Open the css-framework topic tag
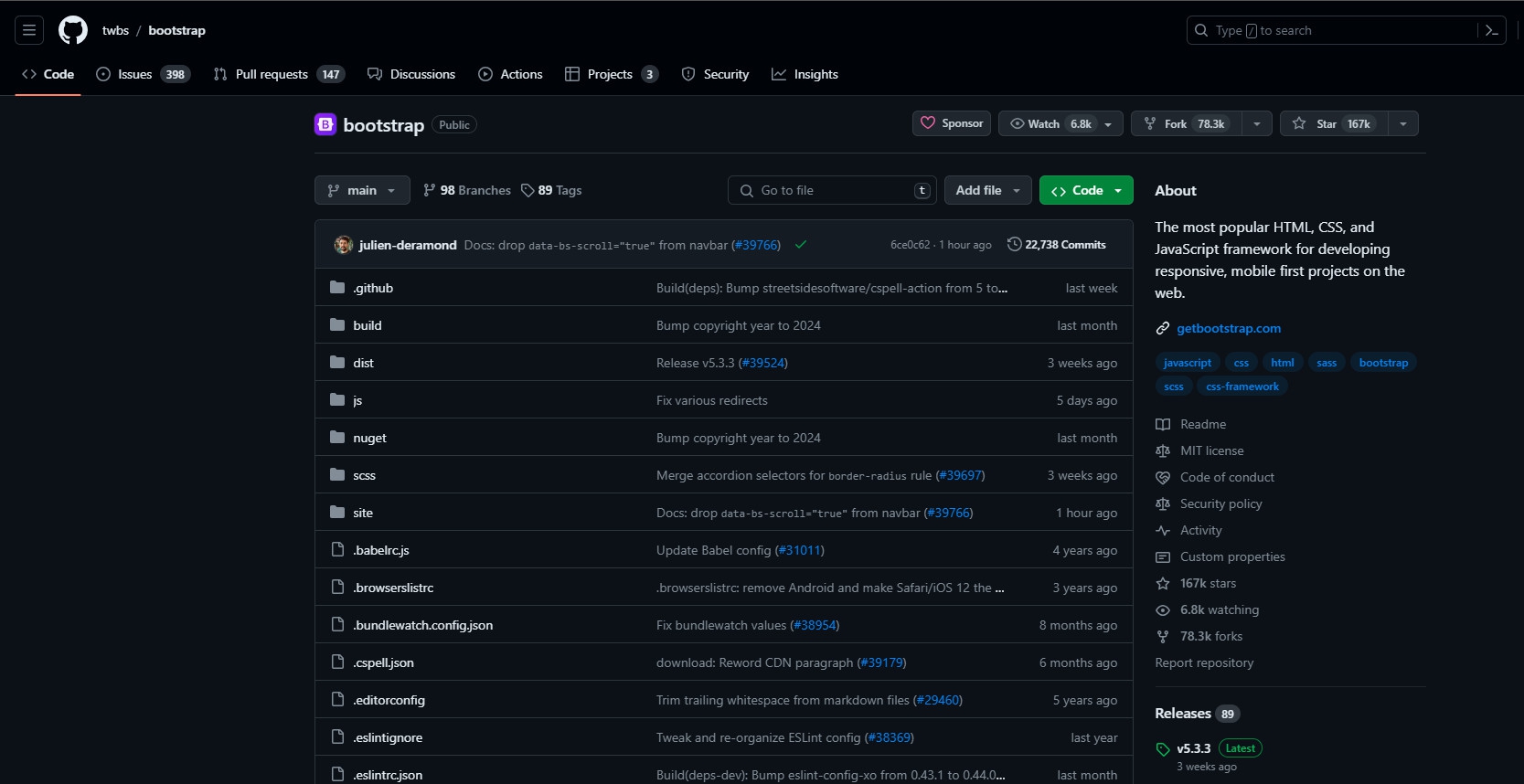 tap(1242, 387)
